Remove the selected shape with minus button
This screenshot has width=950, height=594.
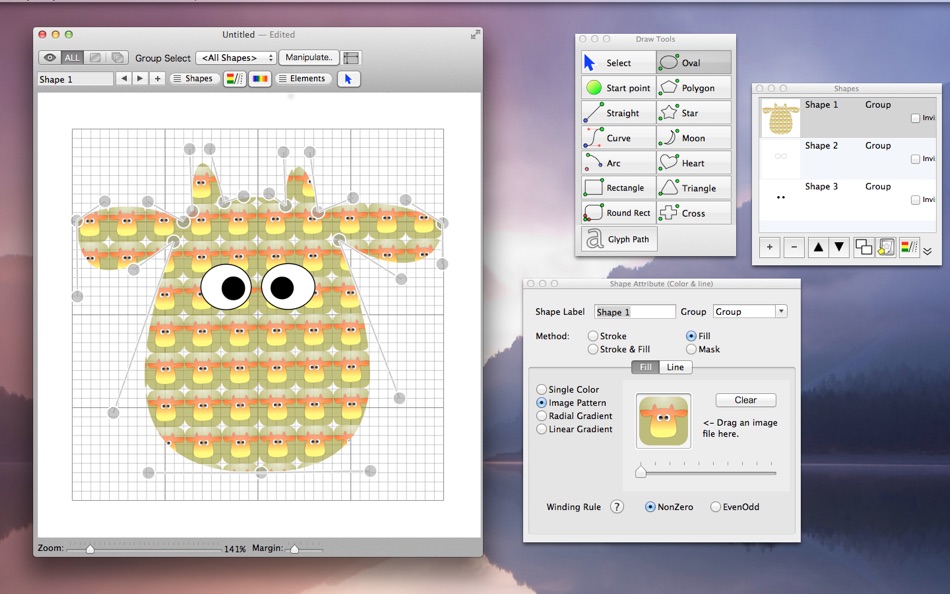tap(794, 247)
